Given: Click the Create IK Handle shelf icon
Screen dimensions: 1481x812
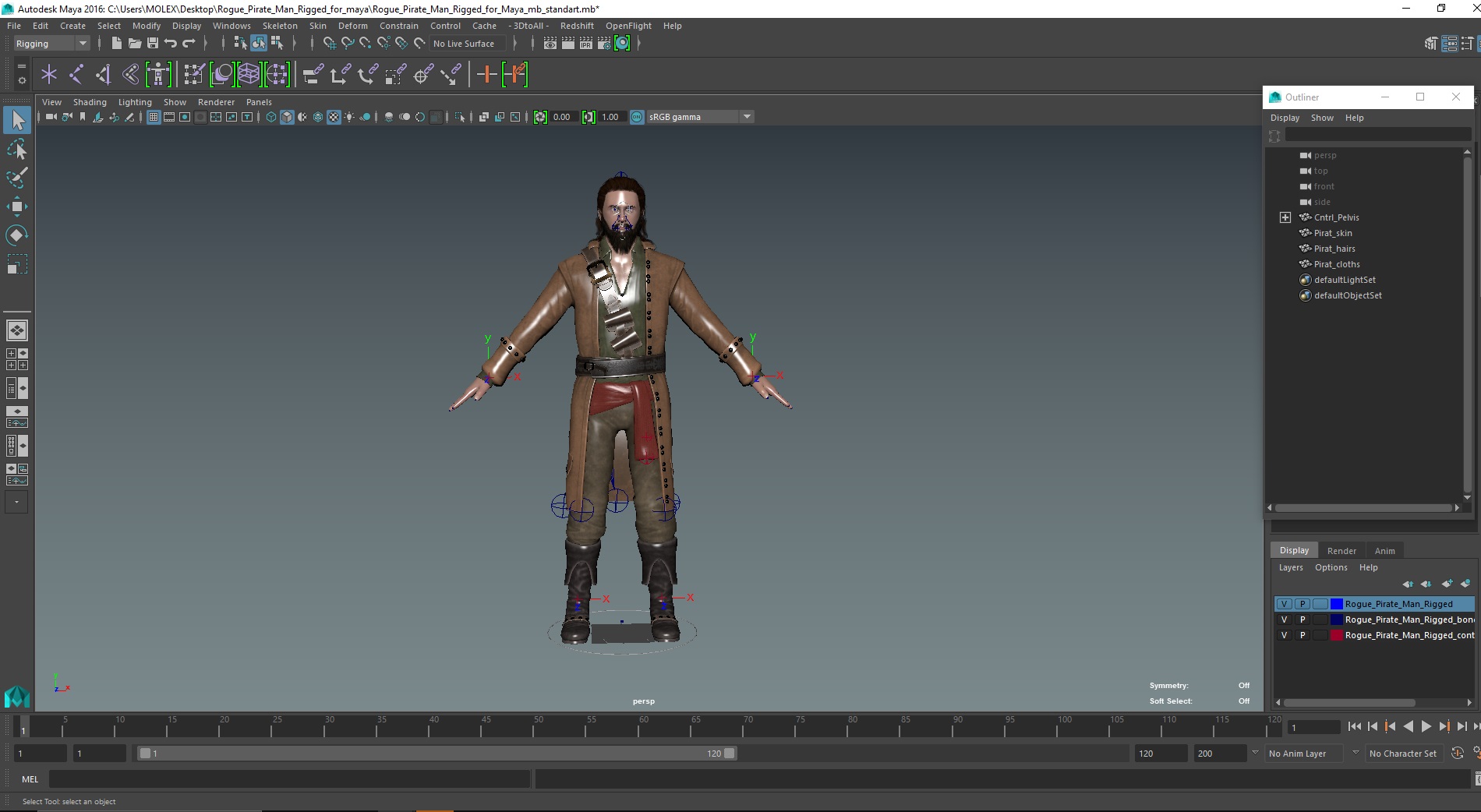Looking at the screenshot, I should click(104, 75).
